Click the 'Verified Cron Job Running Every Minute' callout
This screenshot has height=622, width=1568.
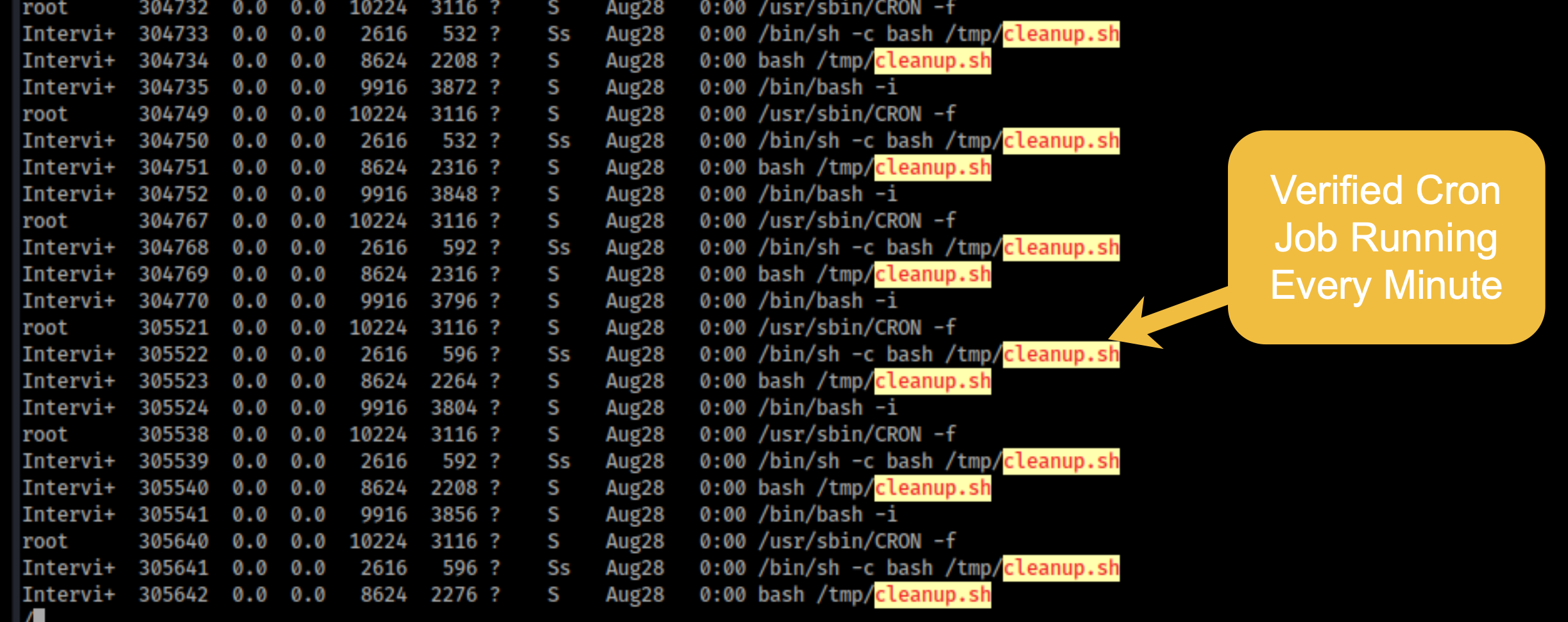[1386, 237]
